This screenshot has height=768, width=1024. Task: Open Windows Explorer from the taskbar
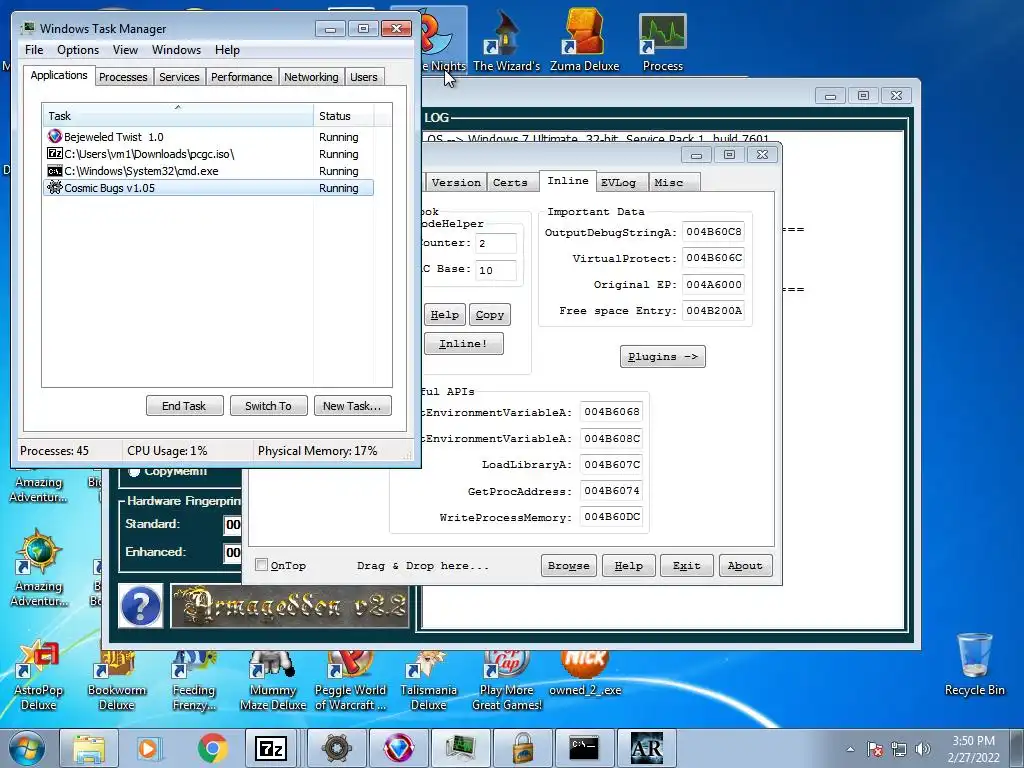(x=89, y=748)
